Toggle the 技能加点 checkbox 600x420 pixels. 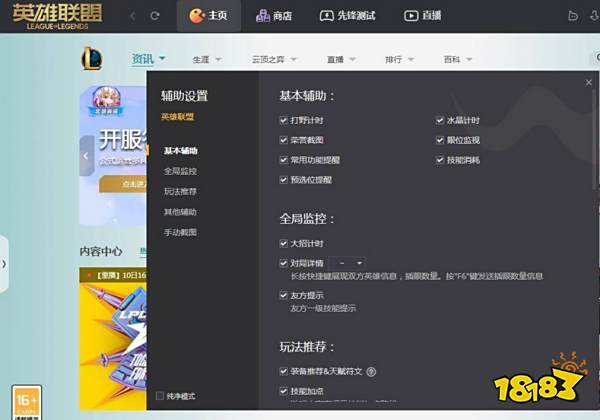pos(284,391)
